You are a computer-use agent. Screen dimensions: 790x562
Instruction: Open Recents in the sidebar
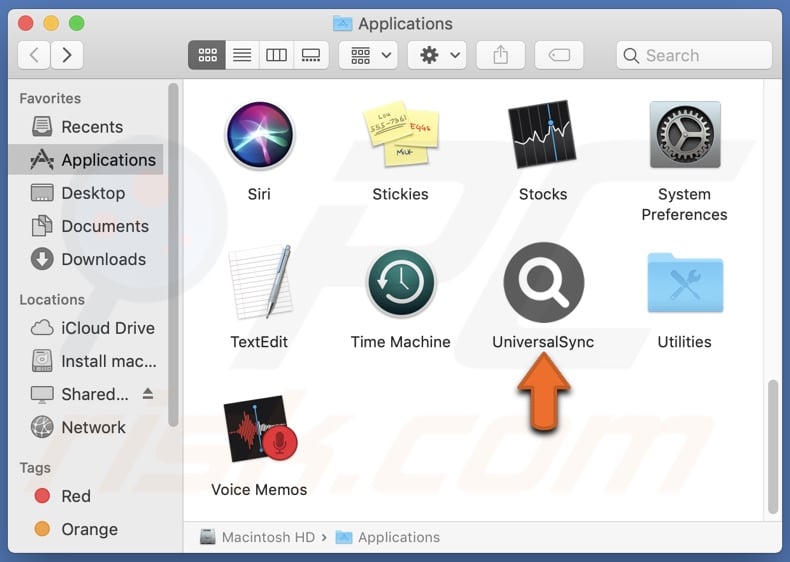(x=86, y=127)
